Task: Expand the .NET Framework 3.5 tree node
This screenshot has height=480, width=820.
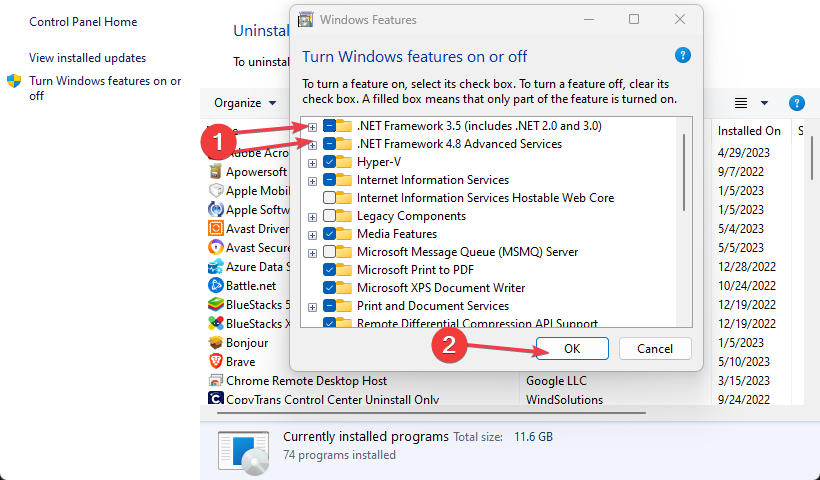Action: point(312,127)
